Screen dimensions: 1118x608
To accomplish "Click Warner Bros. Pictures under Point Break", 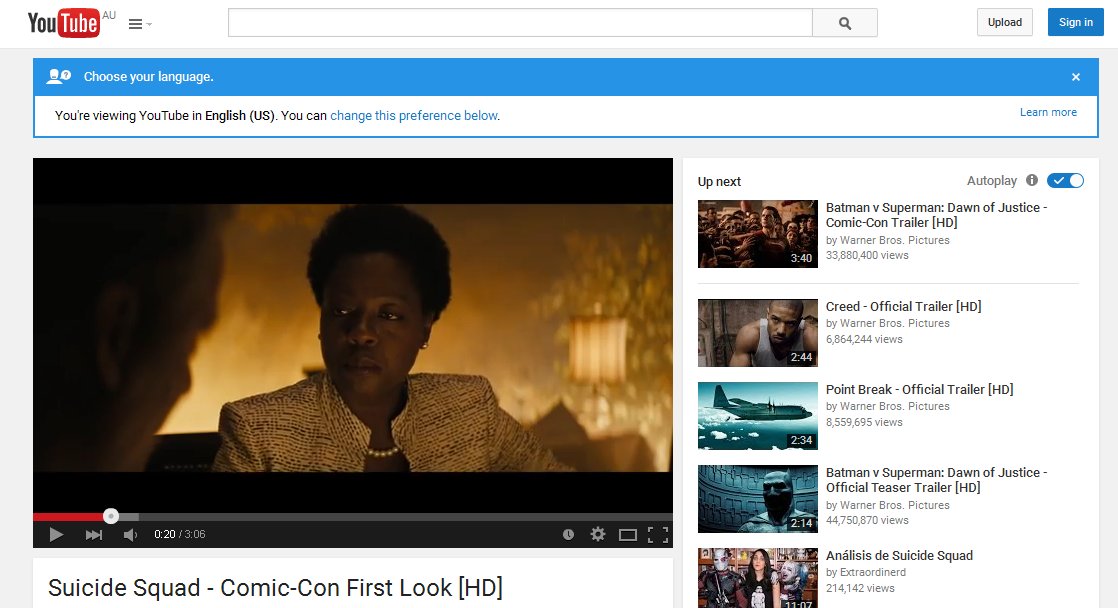I will [895, 406].
